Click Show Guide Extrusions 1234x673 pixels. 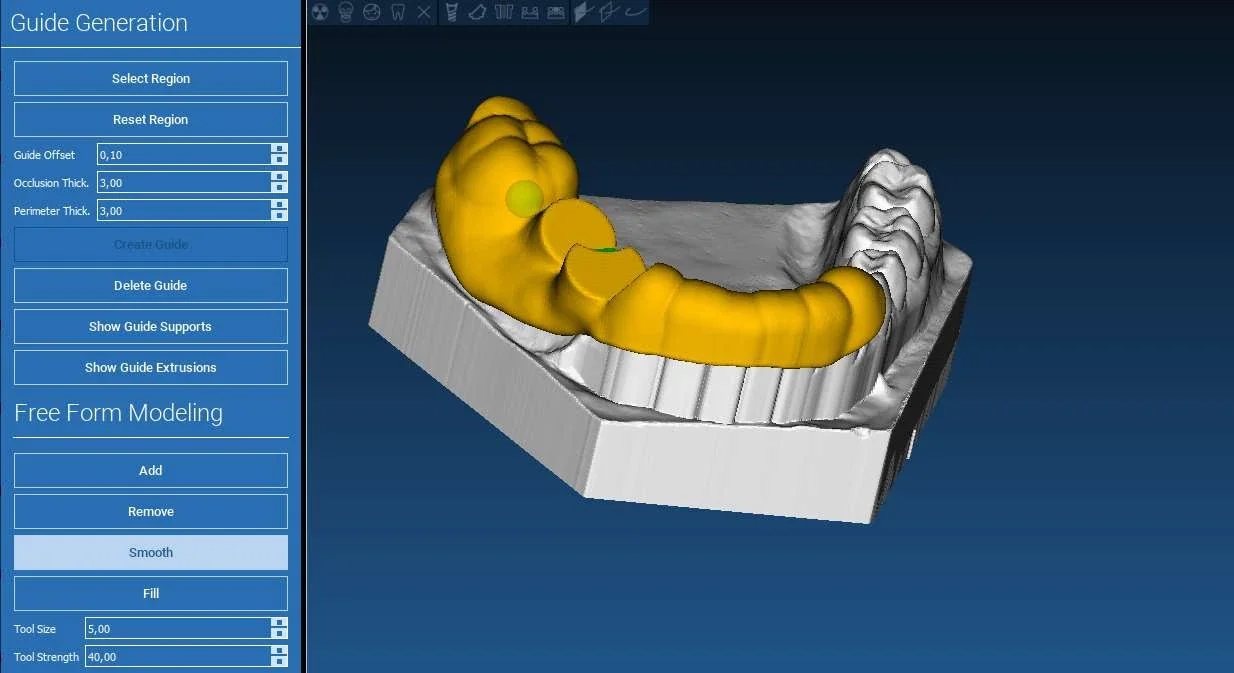point(151,368)
